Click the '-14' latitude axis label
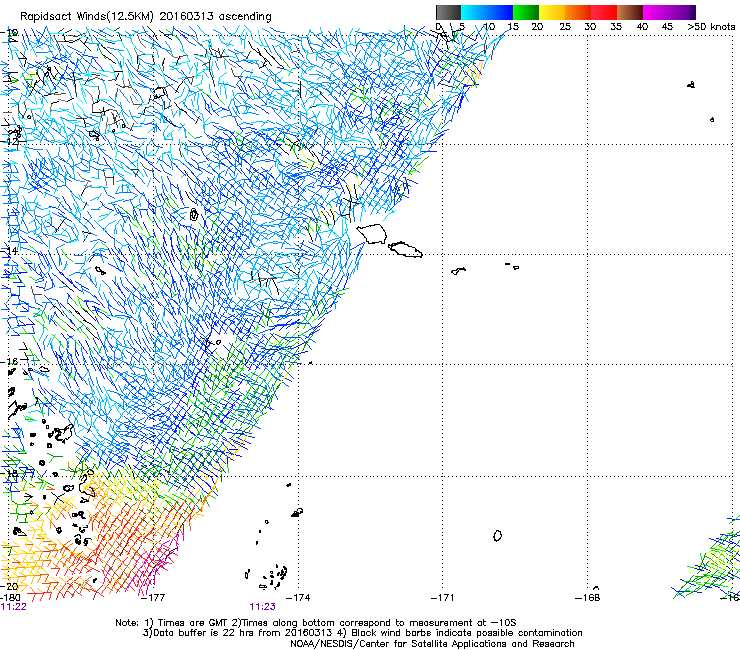Viewport: 740px width, 650px height. 11,251
